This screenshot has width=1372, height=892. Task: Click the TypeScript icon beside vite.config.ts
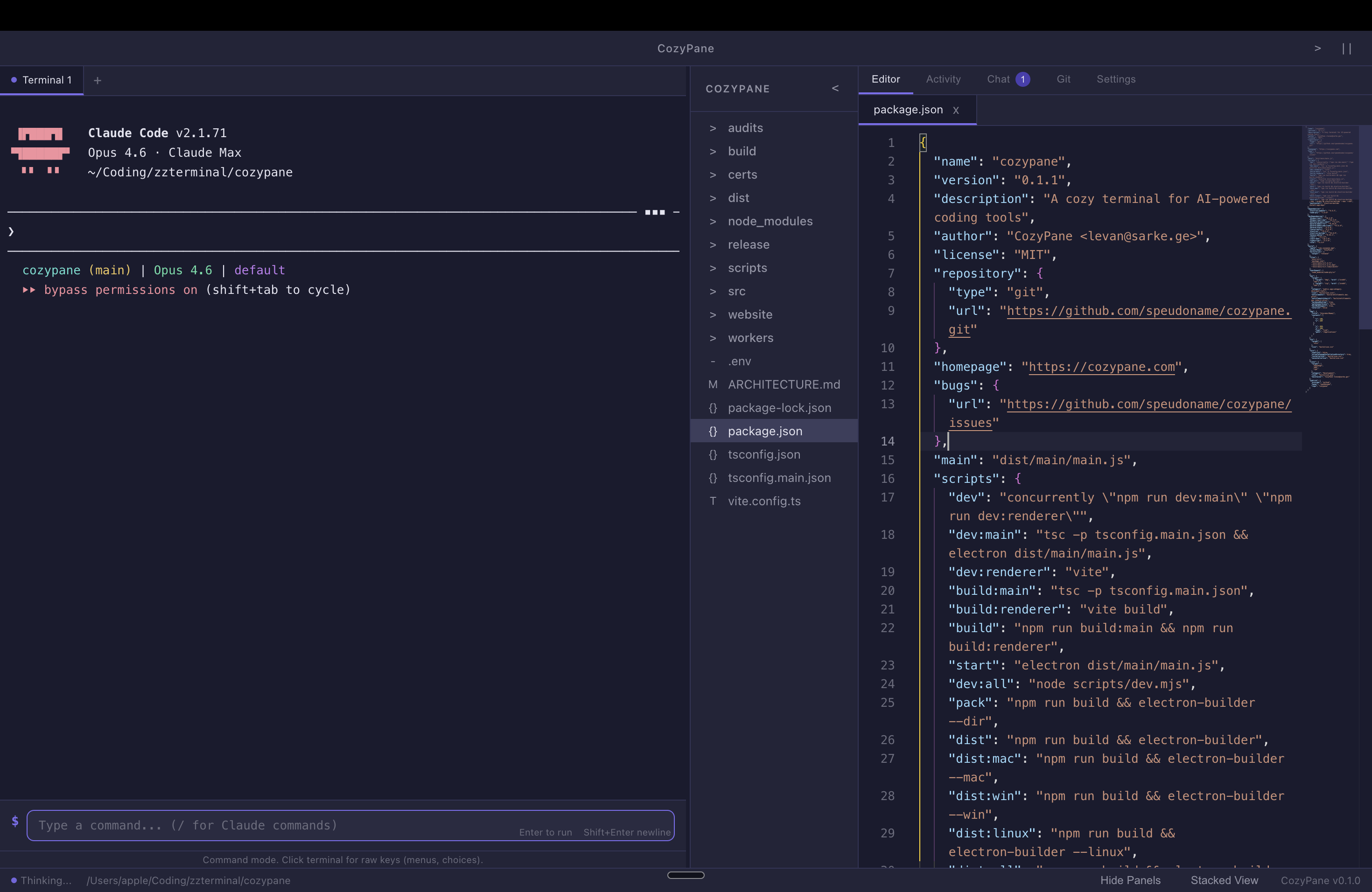tap(713, 502)
